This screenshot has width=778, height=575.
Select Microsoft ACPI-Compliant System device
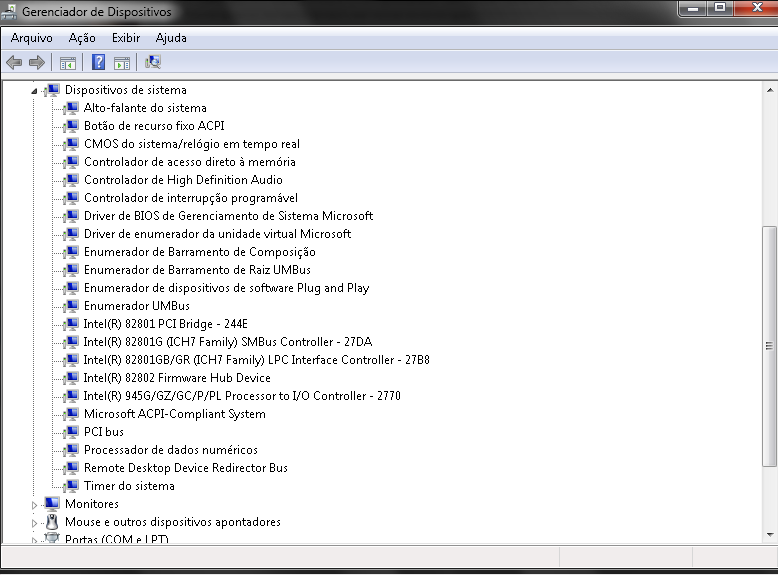click(174, 414)
